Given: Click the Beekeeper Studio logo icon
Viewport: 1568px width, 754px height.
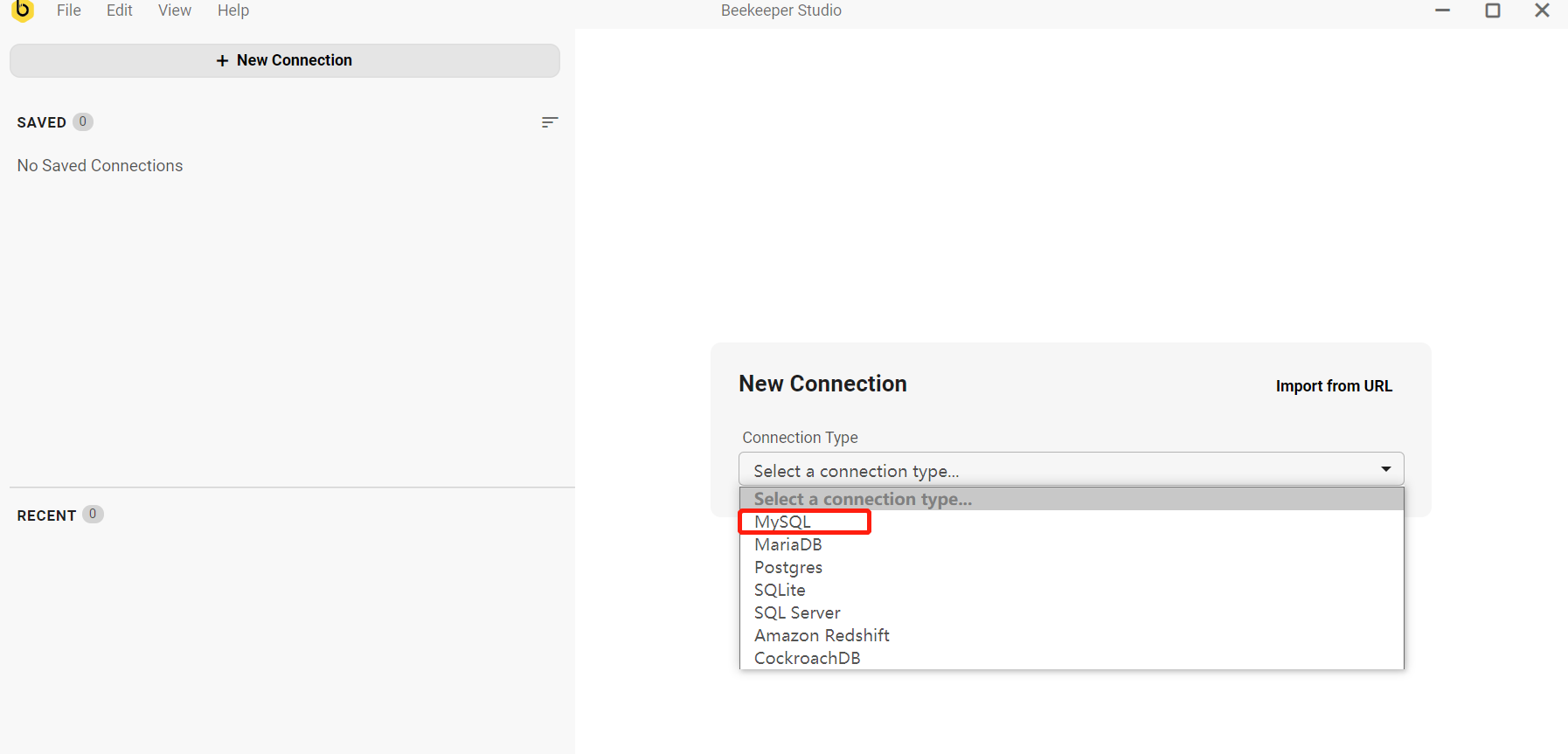Looking at the screenshot, I should 23,10.
